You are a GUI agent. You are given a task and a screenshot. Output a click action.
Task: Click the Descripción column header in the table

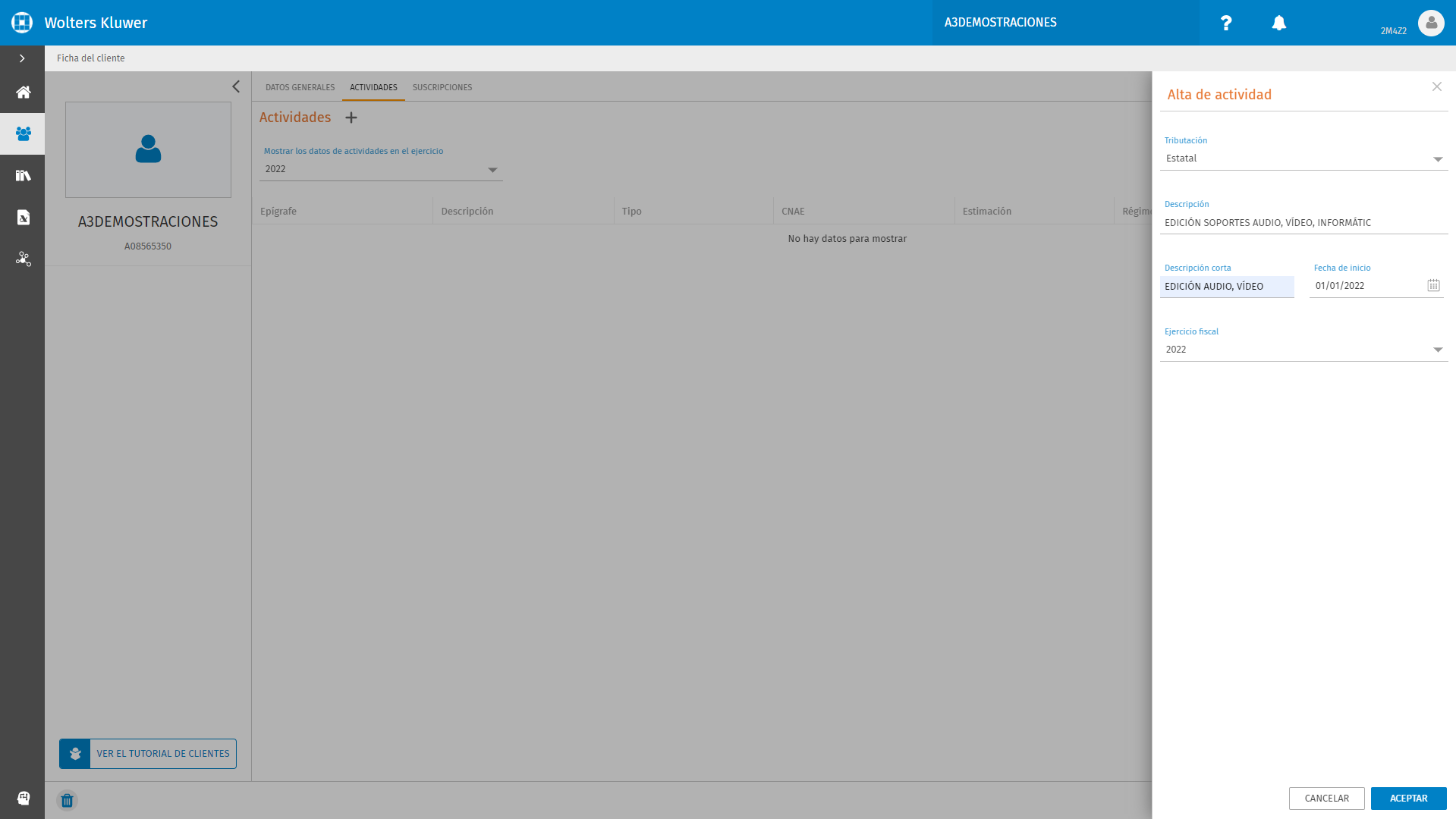524,211
